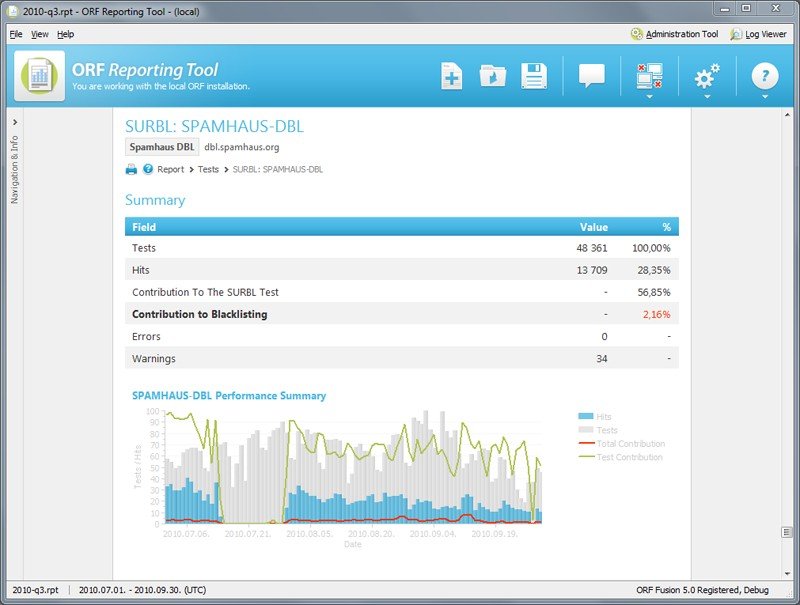
Task: Open the File menu
Action: (x=15, y=33)
